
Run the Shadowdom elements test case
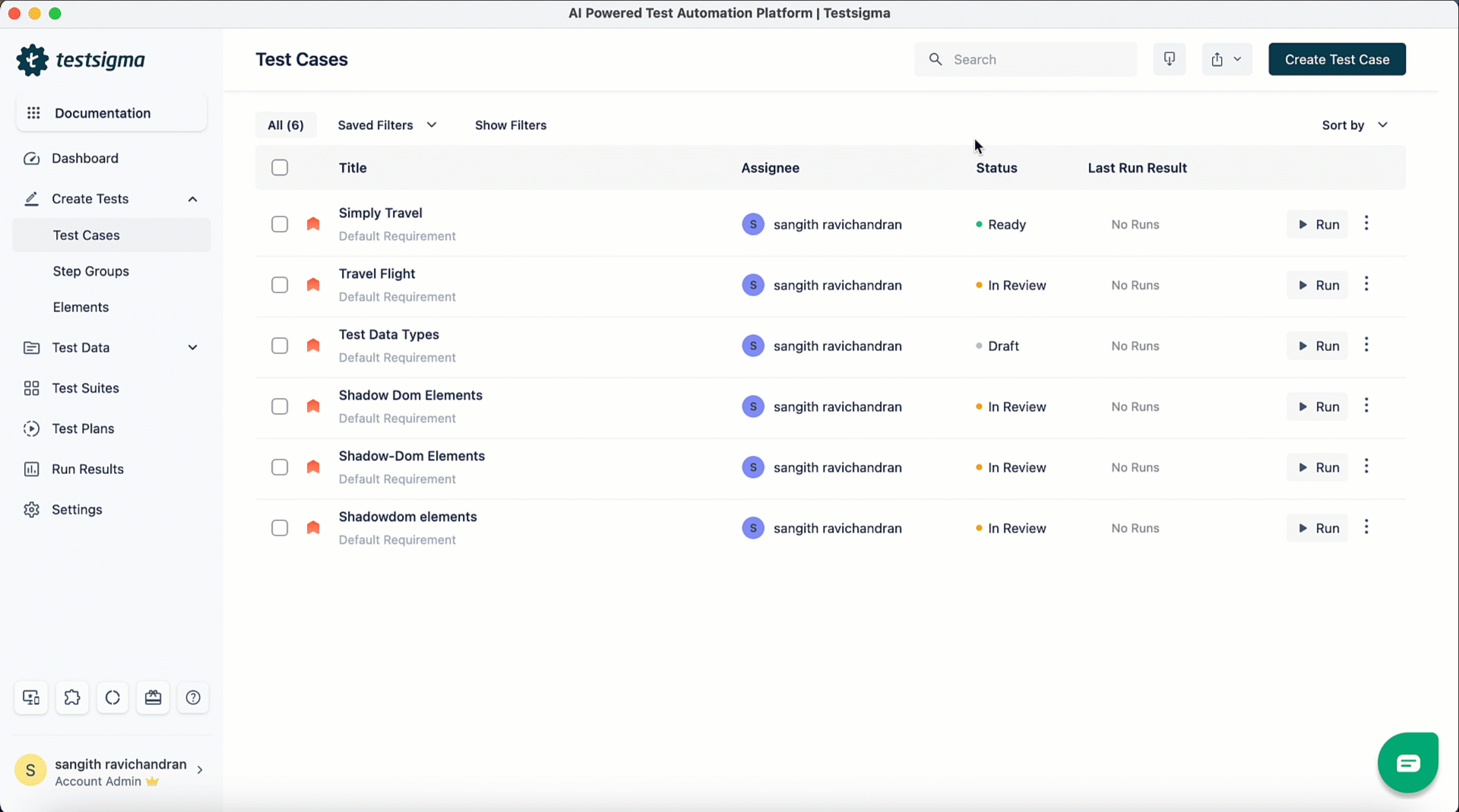point(1318,528)
